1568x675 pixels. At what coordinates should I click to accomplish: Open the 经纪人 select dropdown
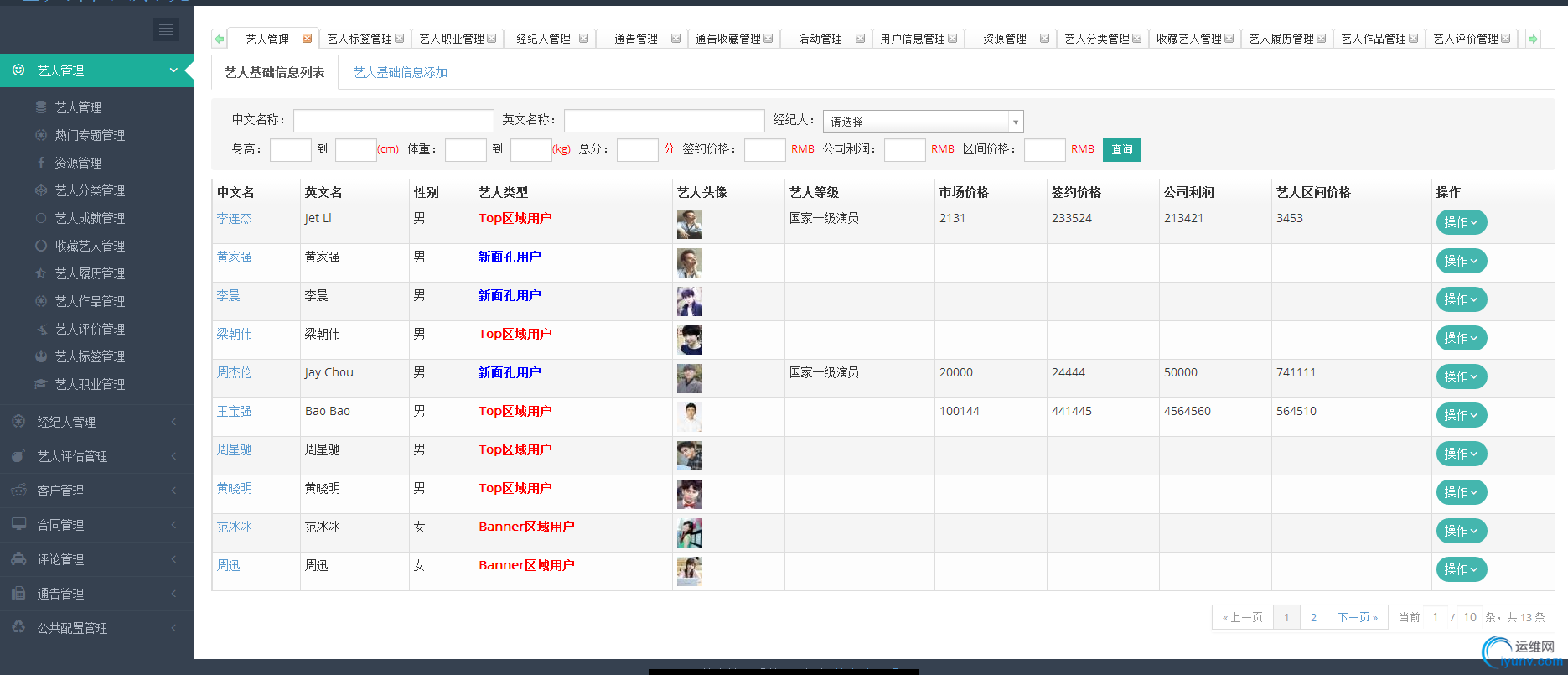923,122
